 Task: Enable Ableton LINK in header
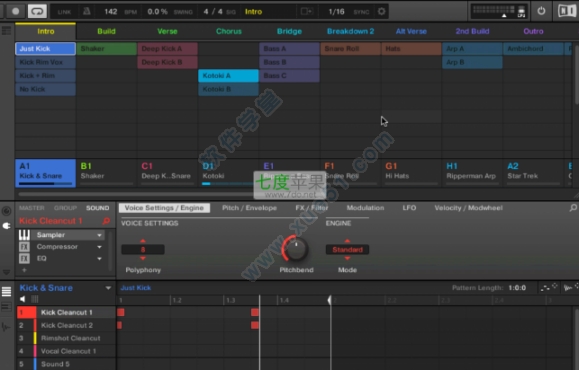[x=64, y=12]
